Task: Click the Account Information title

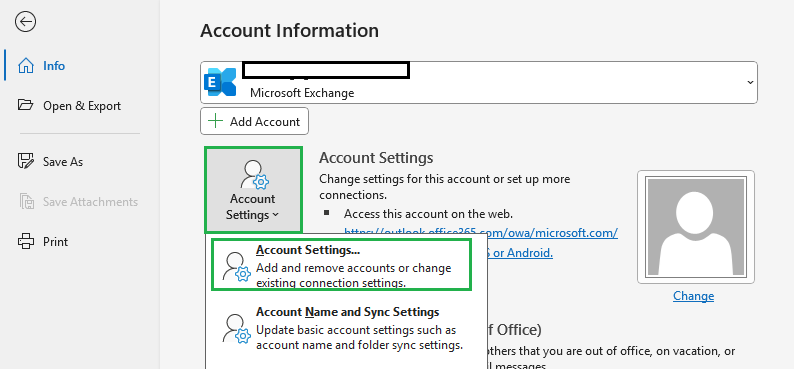Action: pyautogui.click(x=289, y=31)
